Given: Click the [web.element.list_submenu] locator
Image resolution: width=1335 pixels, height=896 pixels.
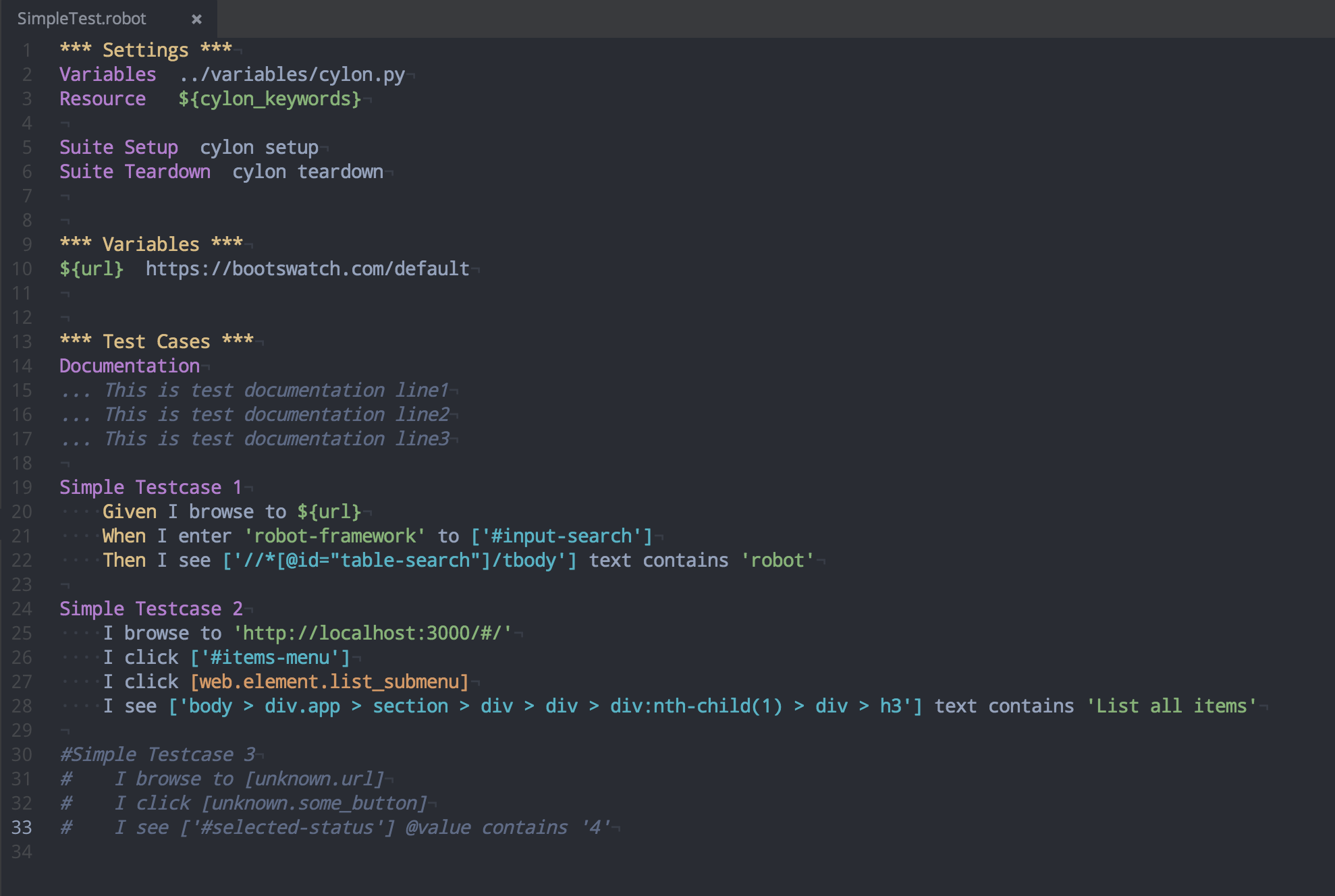Looking at the screenshot, I should point(329,681).
